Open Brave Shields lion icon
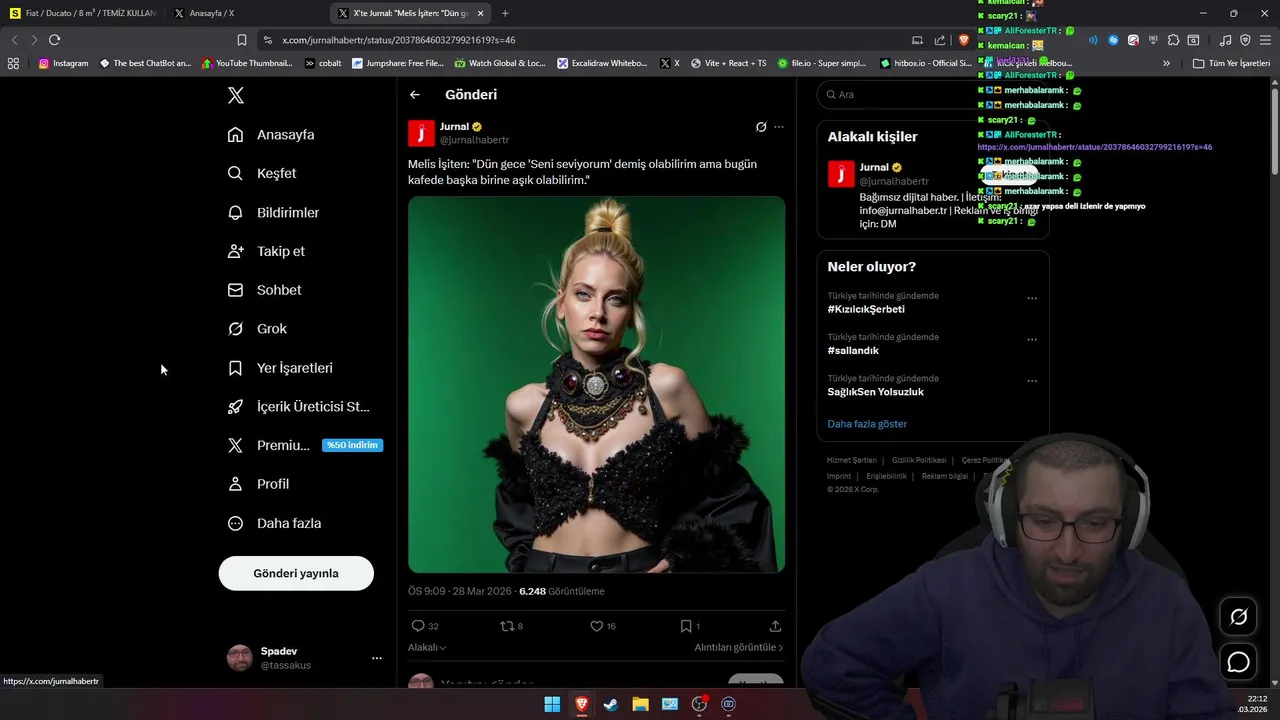 [964, 40]
